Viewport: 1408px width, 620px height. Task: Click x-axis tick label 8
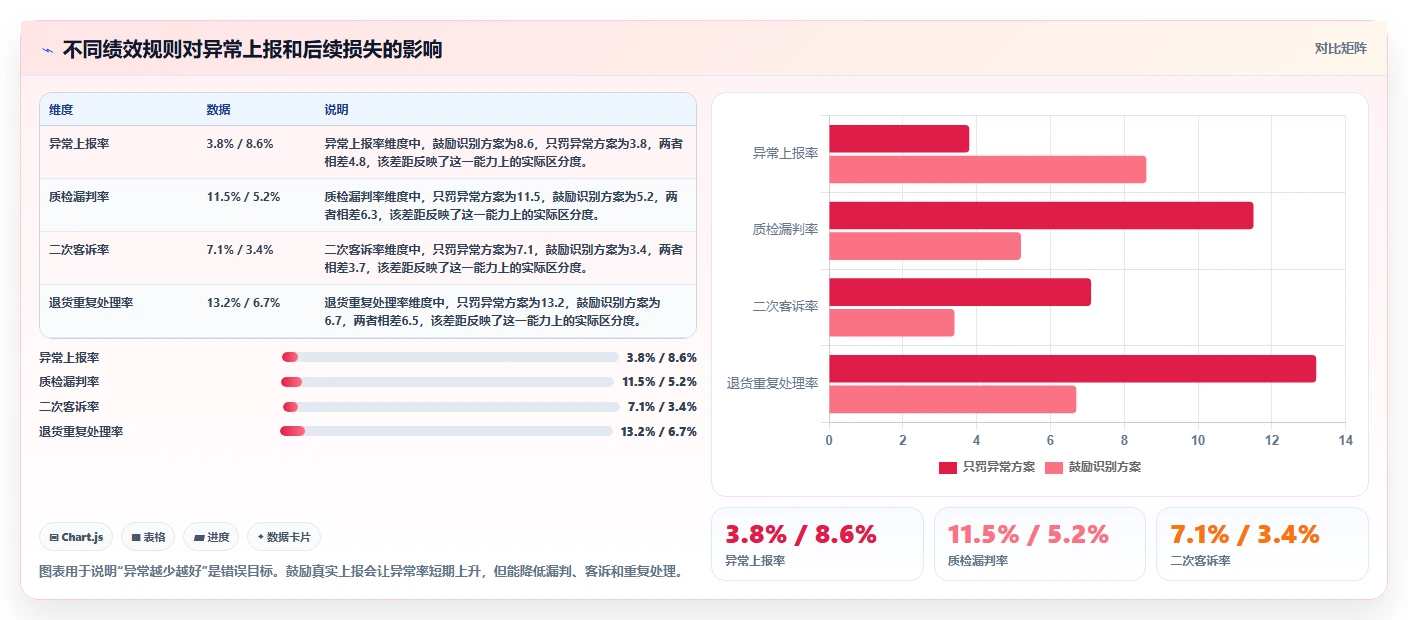[x=1124, y=441]
